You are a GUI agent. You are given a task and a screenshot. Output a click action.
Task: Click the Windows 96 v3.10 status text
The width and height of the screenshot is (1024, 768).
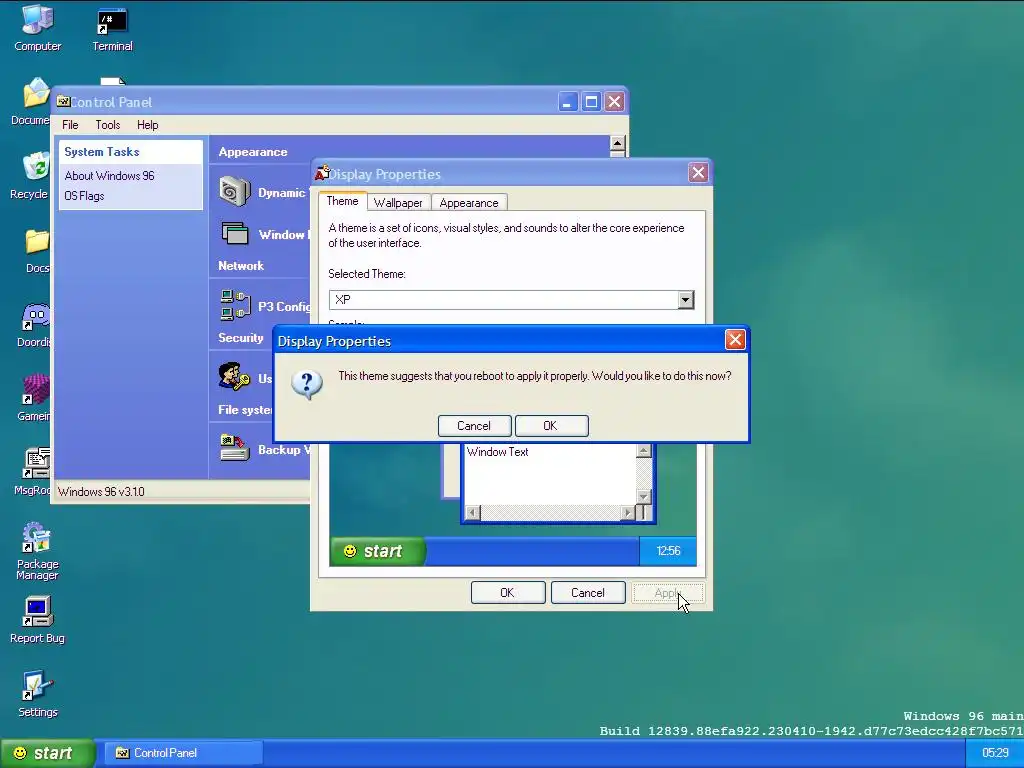(x=101, y=492)
